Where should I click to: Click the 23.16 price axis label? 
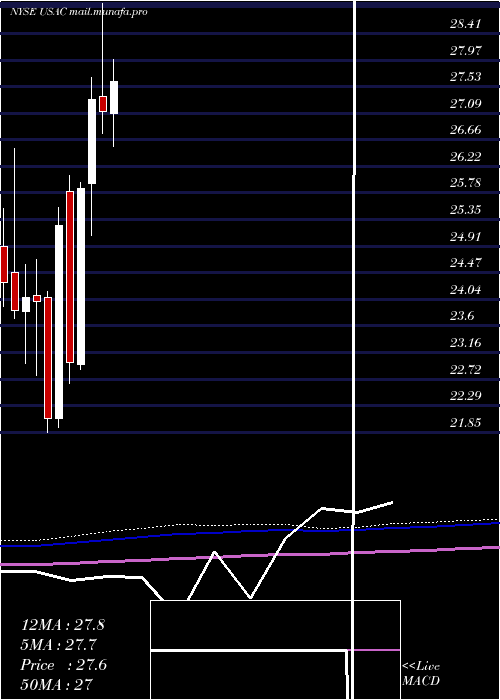[x=466, y=343]
